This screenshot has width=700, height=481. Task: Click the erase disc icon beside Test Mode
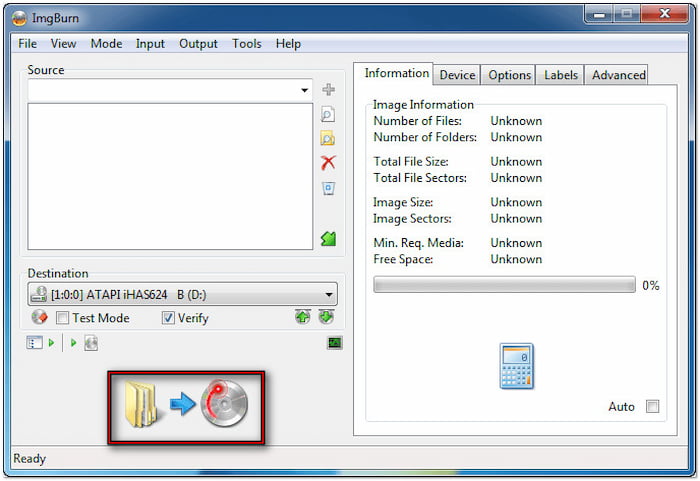(x=39, y=318)
